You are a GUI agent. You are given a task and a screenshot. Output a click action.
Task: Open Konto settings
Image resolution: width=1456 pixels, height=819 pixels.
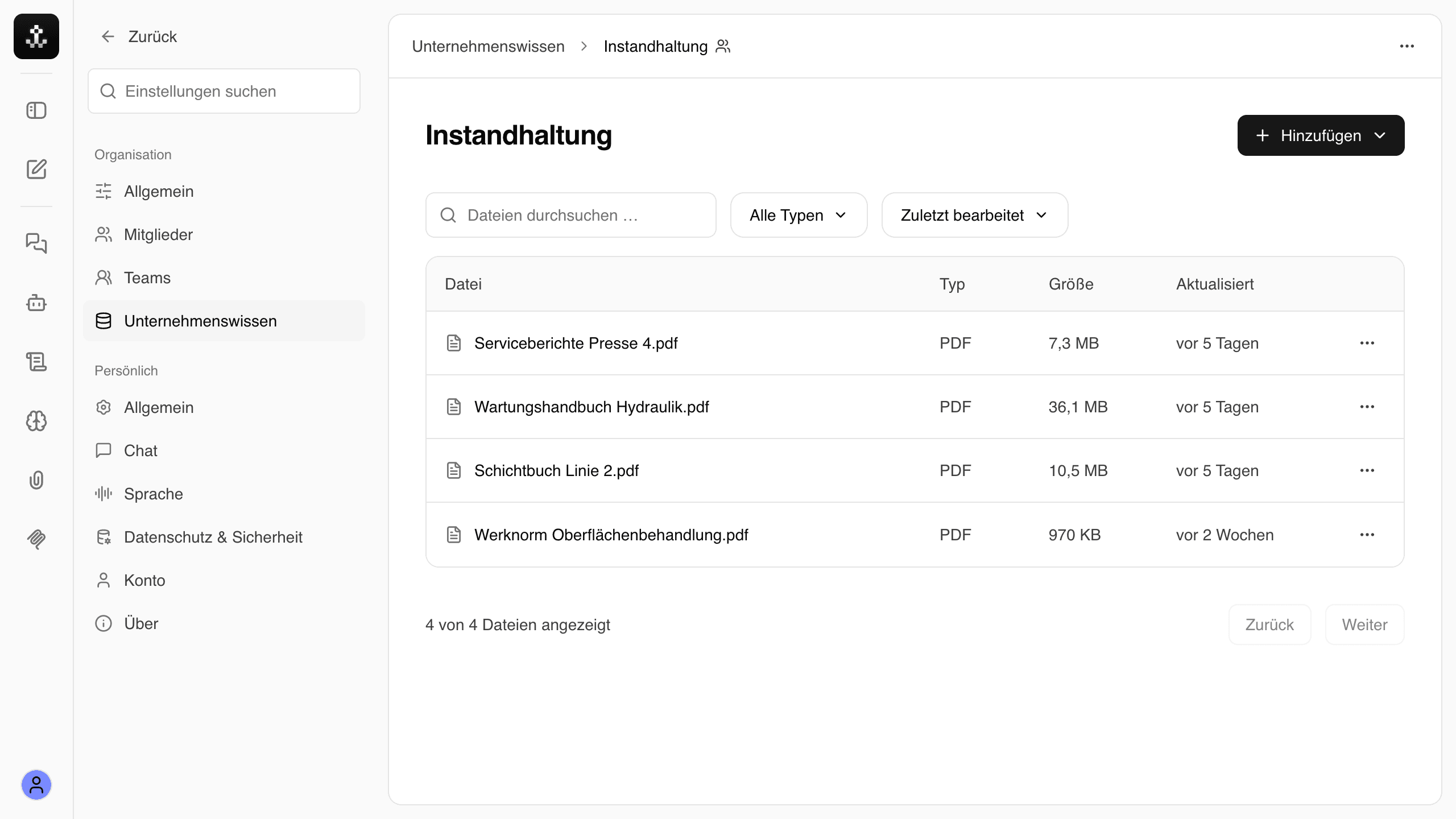point(224,580)
